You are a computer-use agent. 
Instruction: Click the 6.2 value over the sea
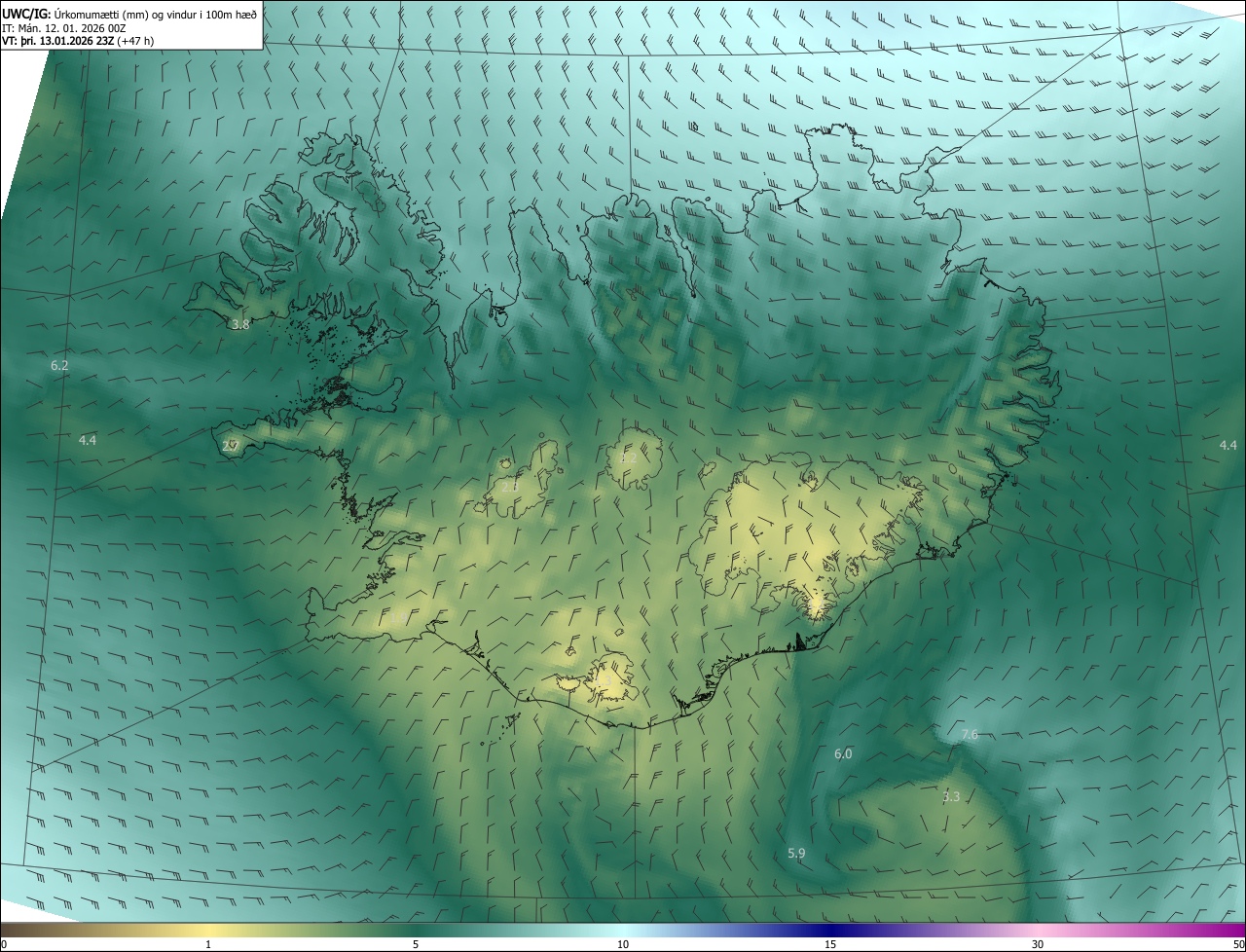coord(59,366)
